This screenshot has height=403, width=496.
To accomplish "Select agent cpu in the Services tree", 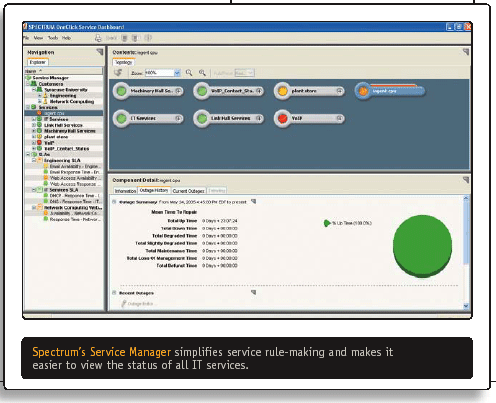I will (x=54, y=113).
